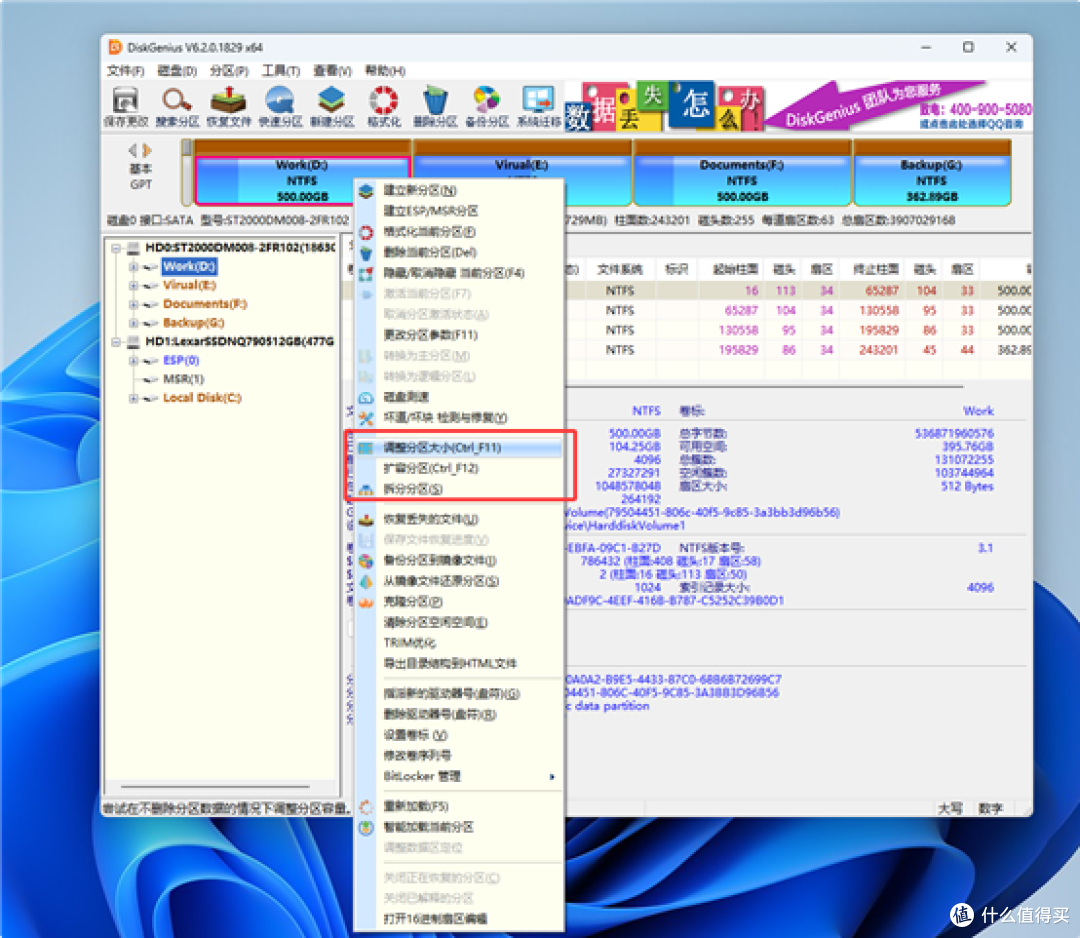Click the 文件系统 column header in partition table
Screen dimensions: 1080x938
[620, 269]
